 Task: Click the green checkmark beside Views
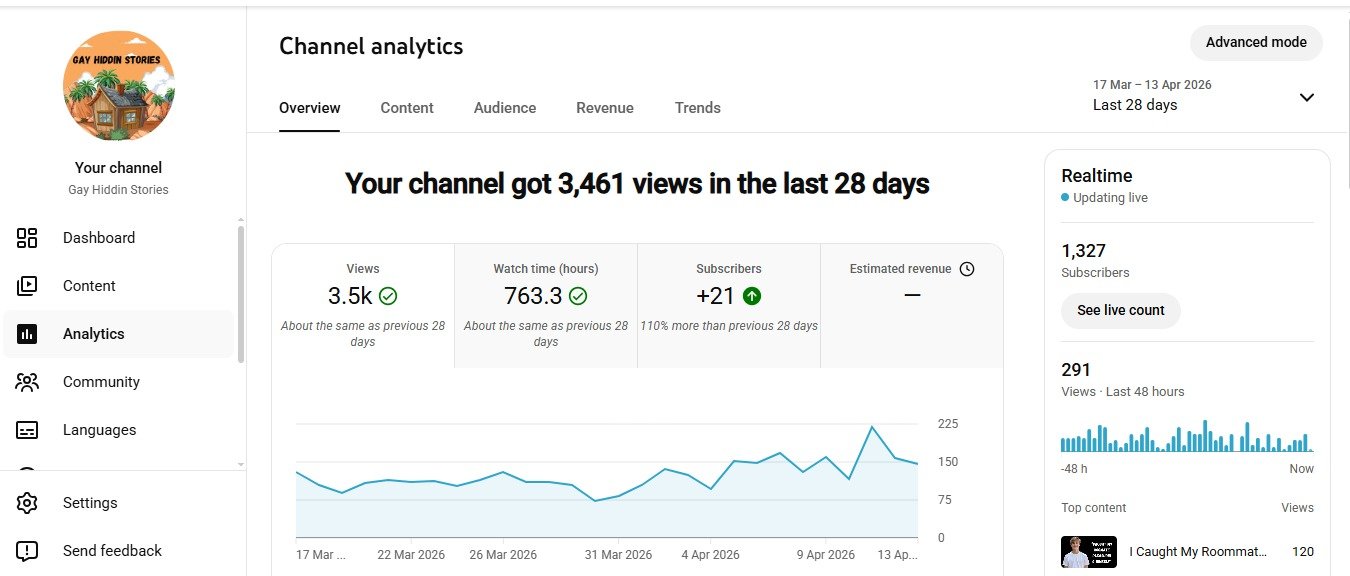click(x=388, y=296)
